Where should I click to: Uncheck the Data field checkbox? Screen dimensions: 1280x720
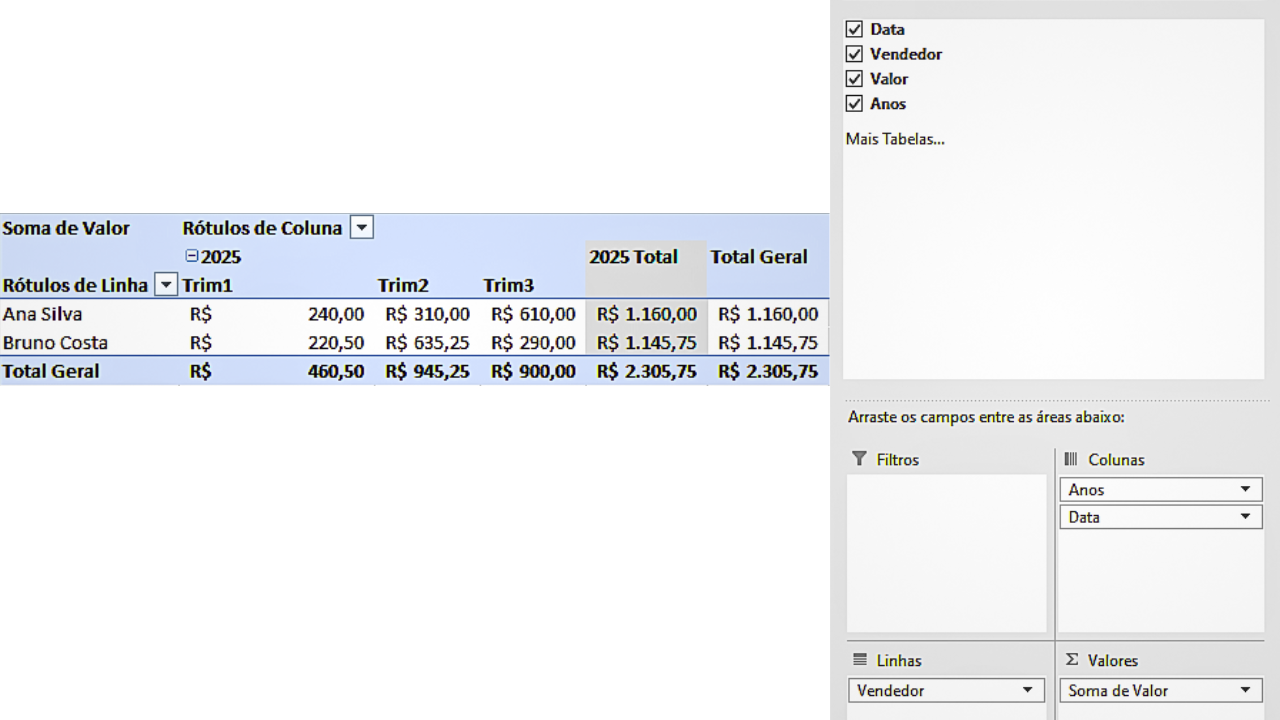(x=854, y=29)
